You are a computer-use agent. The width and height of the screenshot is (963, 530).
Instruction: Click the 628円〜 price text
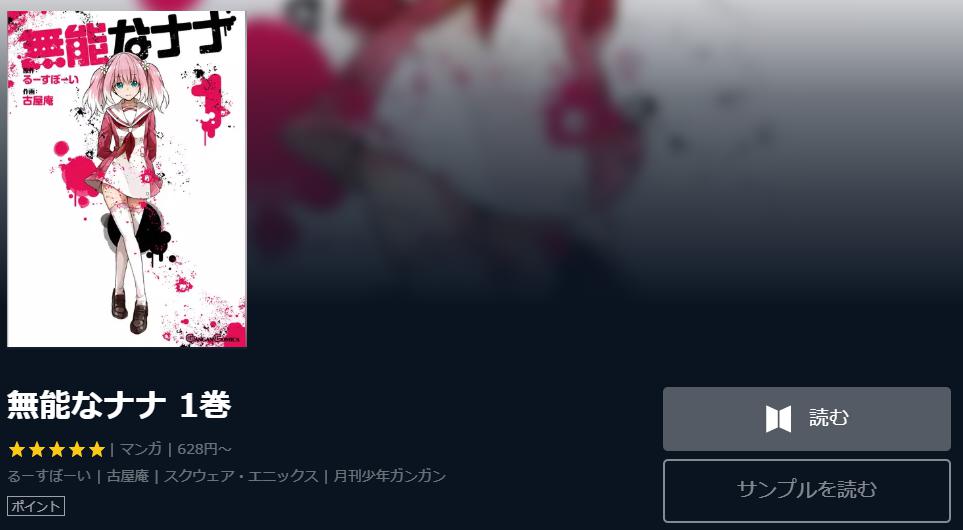(204, 449)
